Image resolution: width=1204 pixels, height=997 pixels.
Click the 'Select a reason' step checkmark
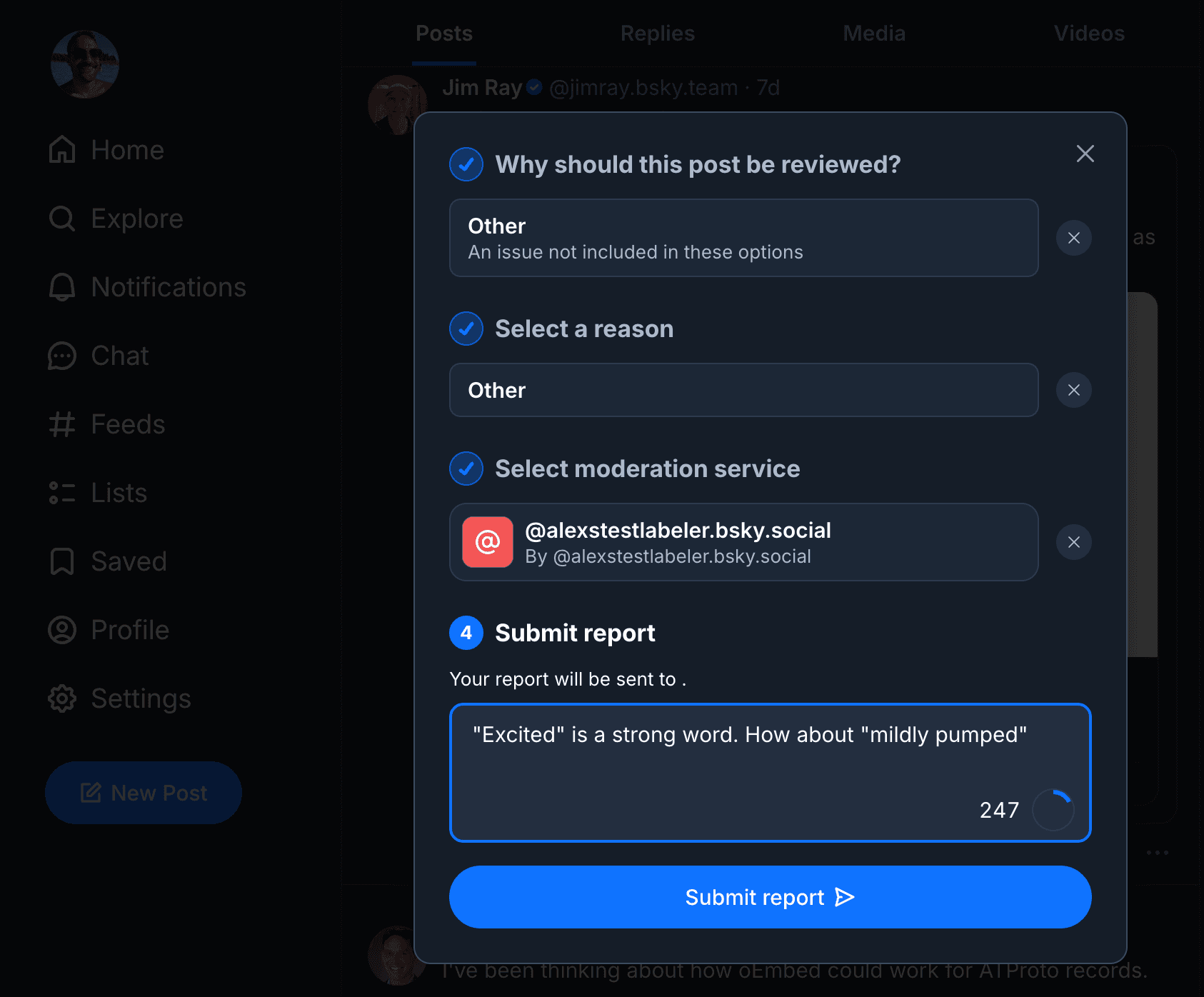click(x=466, y=329)
